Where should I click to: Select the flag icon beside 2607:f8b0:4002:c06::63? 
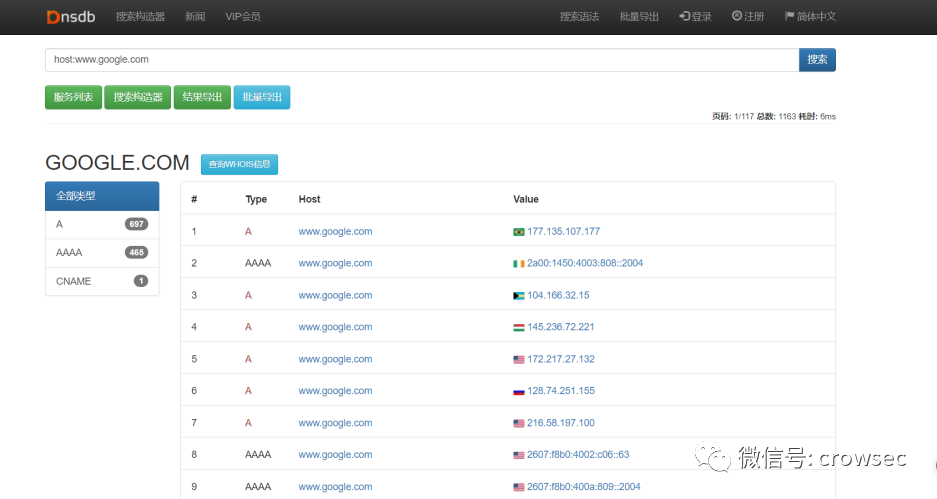click(x=519, y=455)
